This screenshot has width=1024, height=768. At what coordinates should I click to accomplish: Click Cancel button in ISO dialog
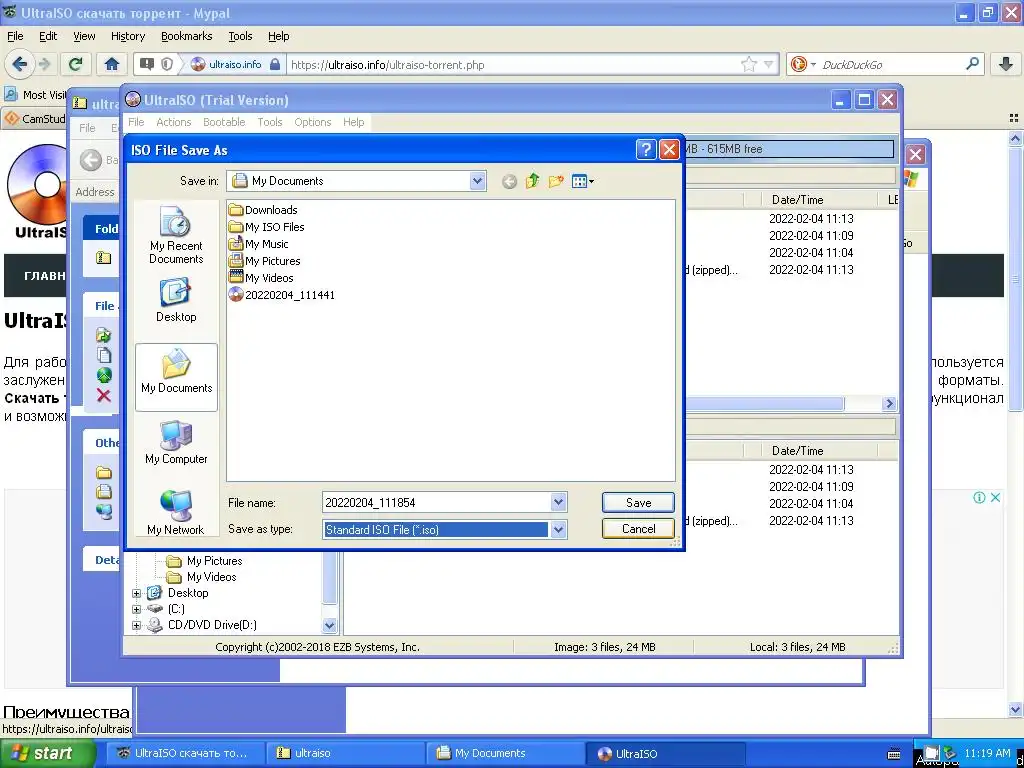coord(638,529)
